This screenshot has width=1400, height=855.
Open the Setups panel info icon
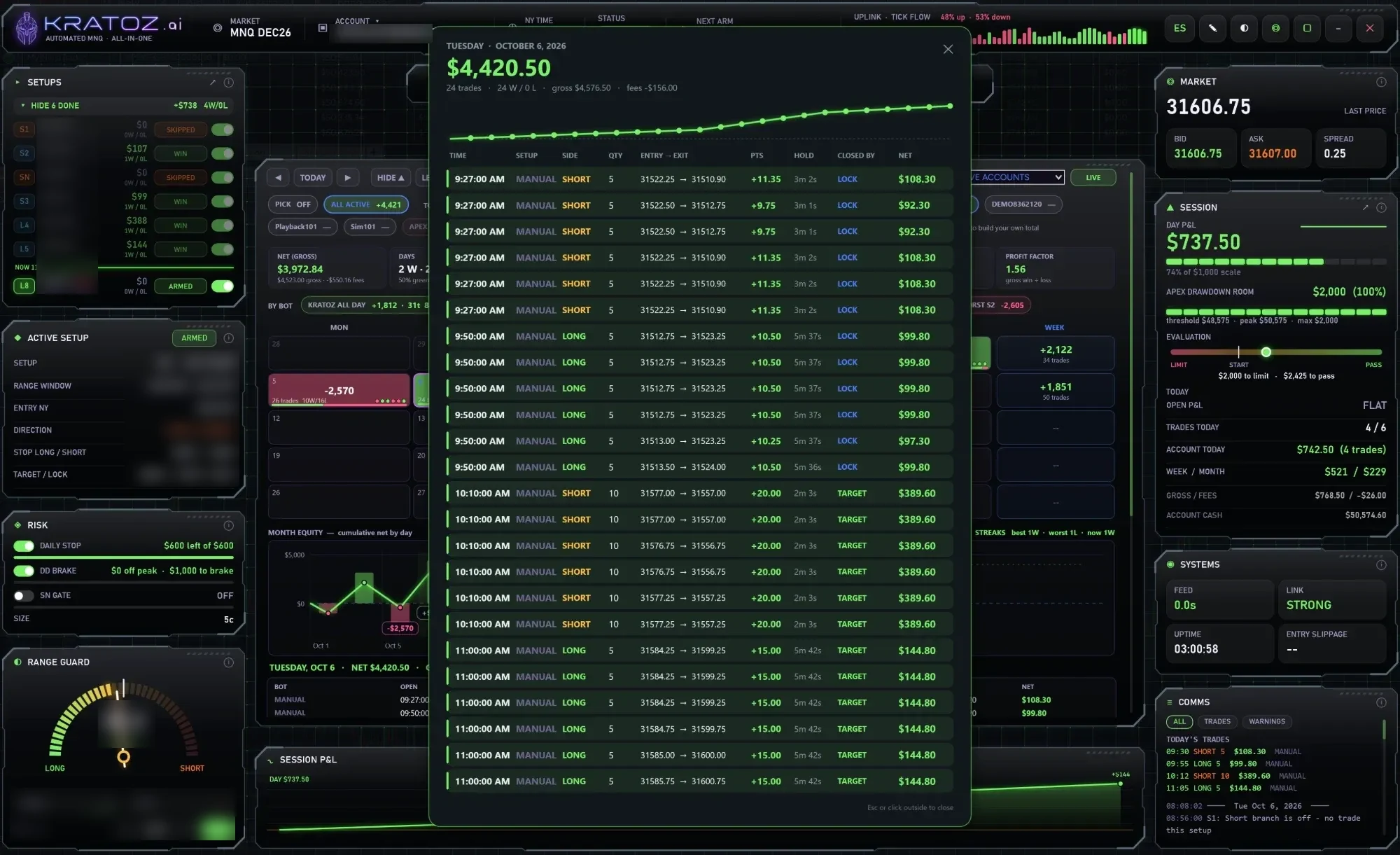(228, 83)
